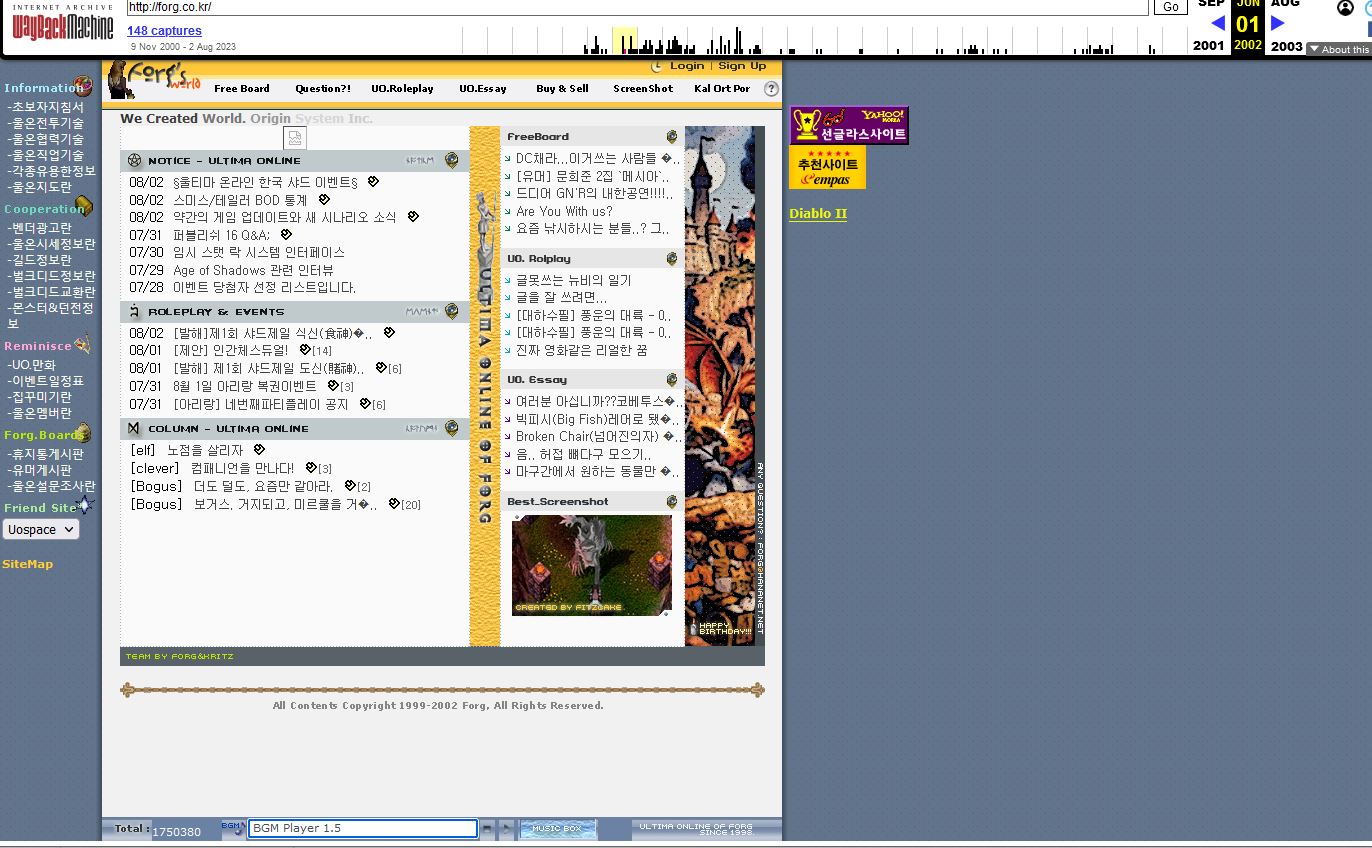Open the UO.Roleplay menu
The height and width of the screenshot is (848, 1372).
[402, 88]
